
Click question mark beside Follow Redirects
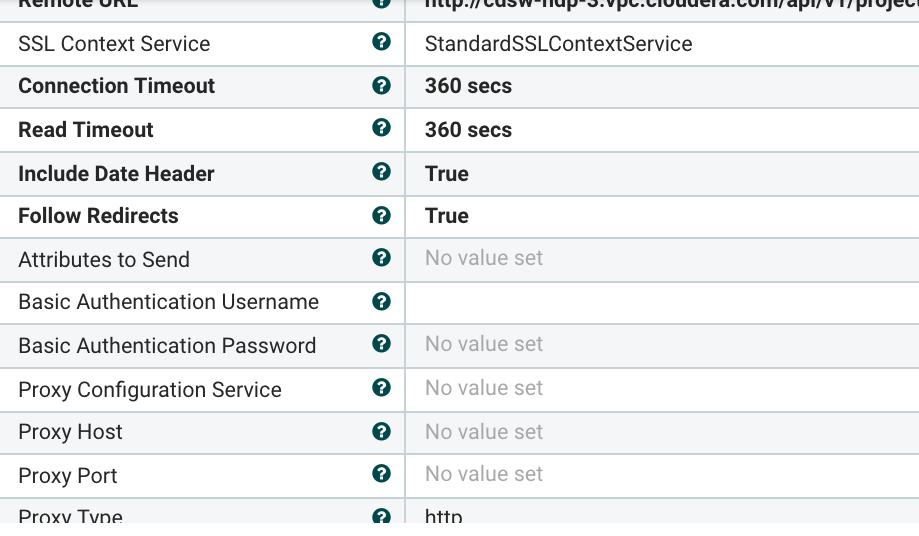click(x=381, y=215)
